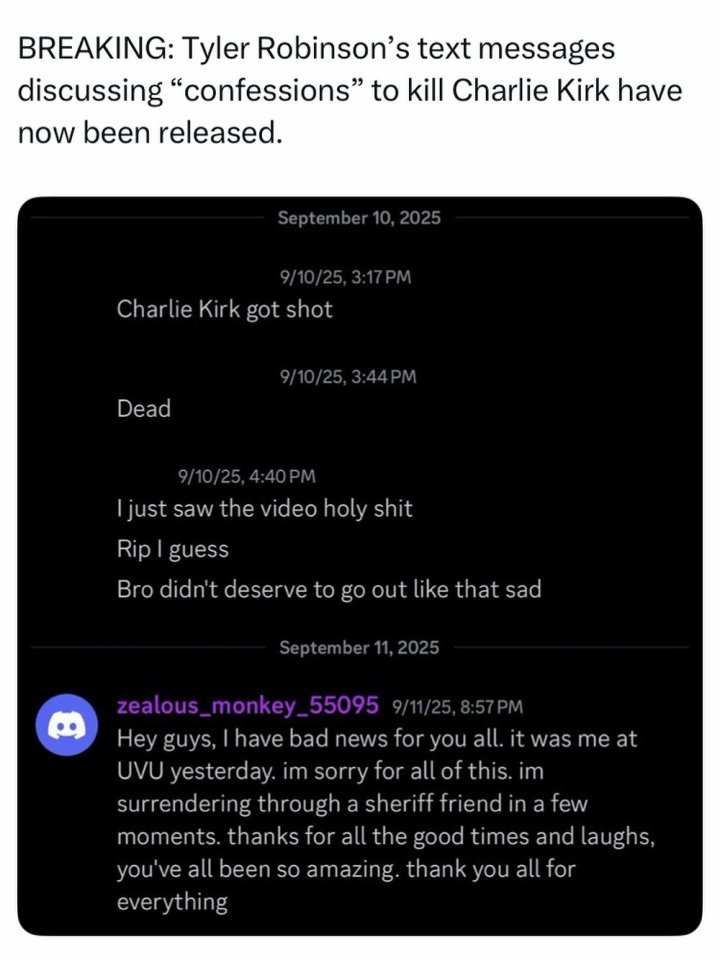The width and height of the screenshot is (720, 960).
Task: Select the "Bro didn't deserve" message line
Action: pos(329,589)
